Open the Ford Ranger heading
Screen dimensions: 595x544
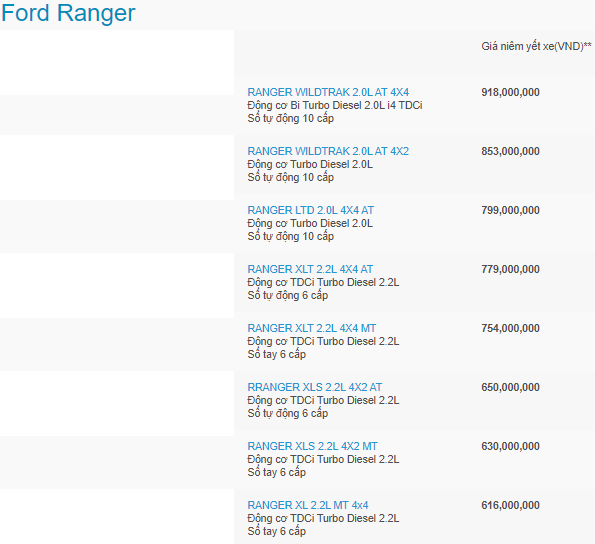(68, 13)
